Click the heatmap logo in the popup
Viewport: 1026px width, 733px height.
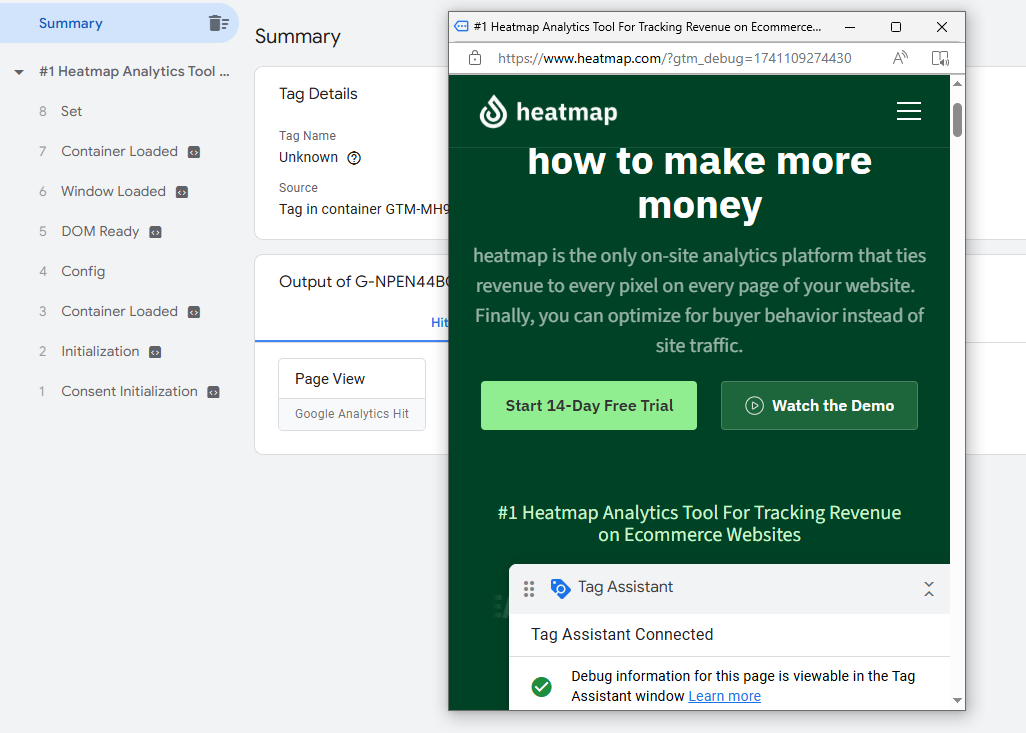tap(548, 111)
